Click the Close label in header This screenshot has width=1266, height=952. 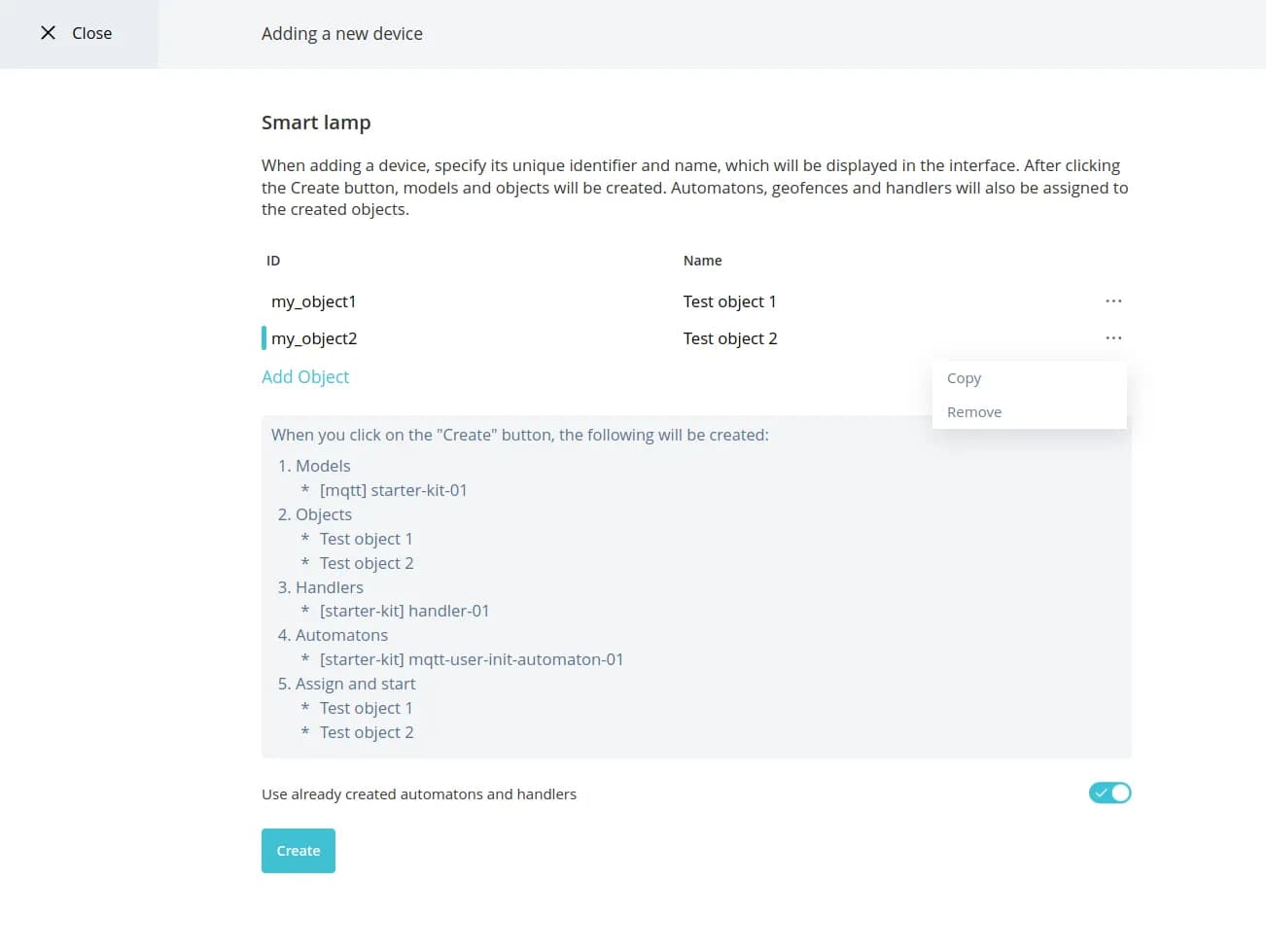92,33
